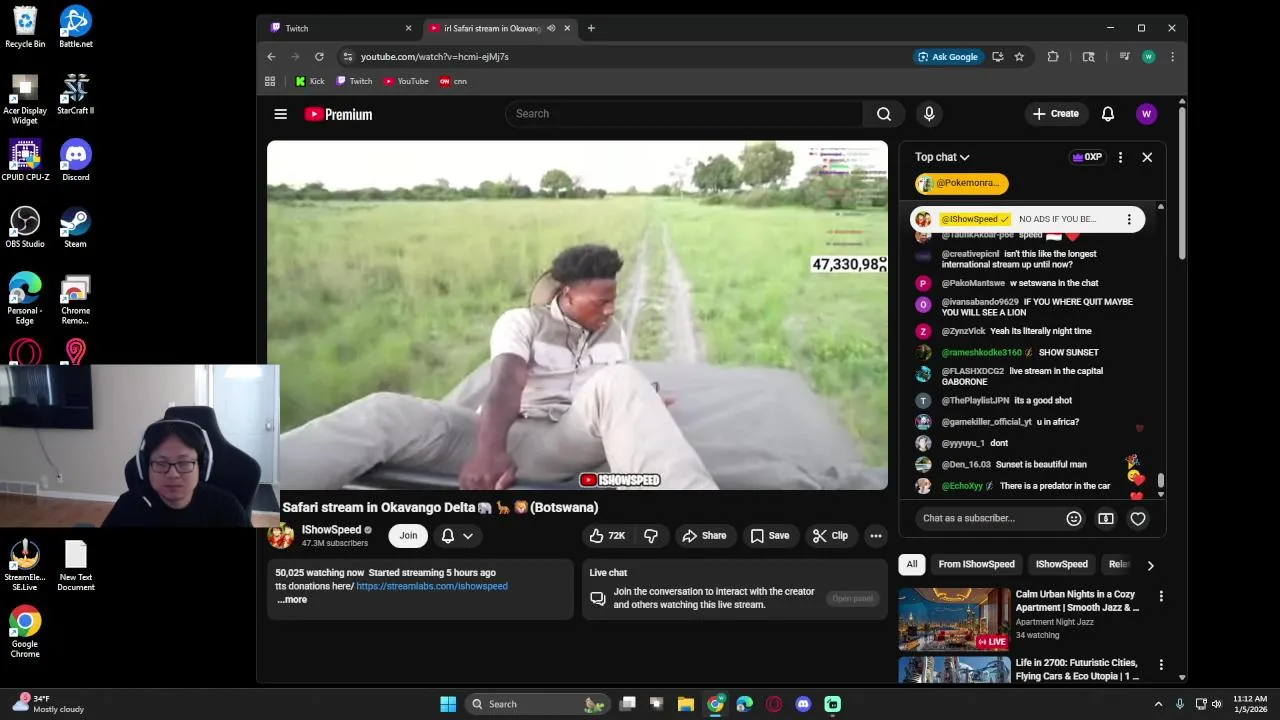Click the address bar URL
The width and height of the screenshot is (1280, 720).
click(435, 57)
